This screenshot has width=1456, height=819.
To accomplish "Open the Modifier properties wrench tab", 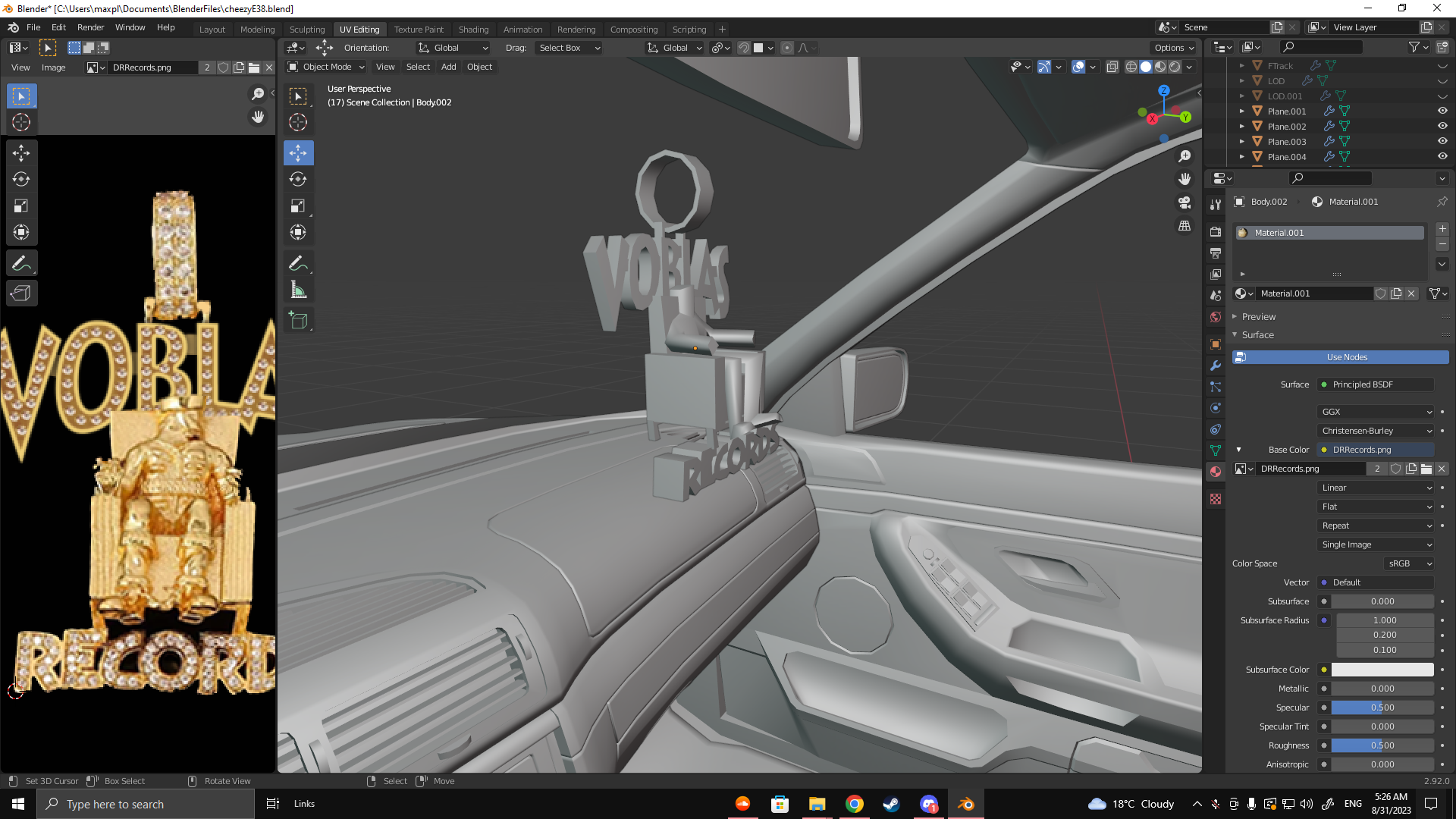I will 1216,366.
